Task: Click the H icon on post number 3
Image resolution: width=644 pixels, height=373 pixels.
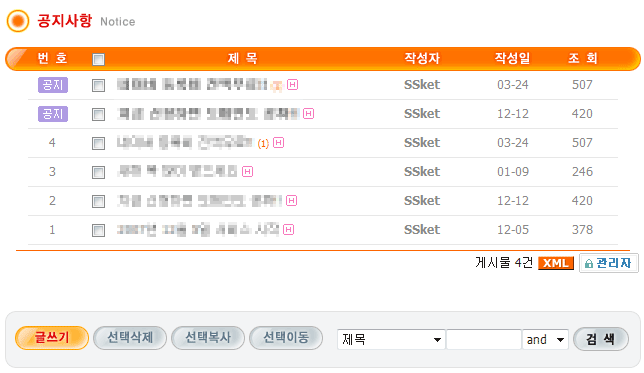Action: (x=247, y=171)
